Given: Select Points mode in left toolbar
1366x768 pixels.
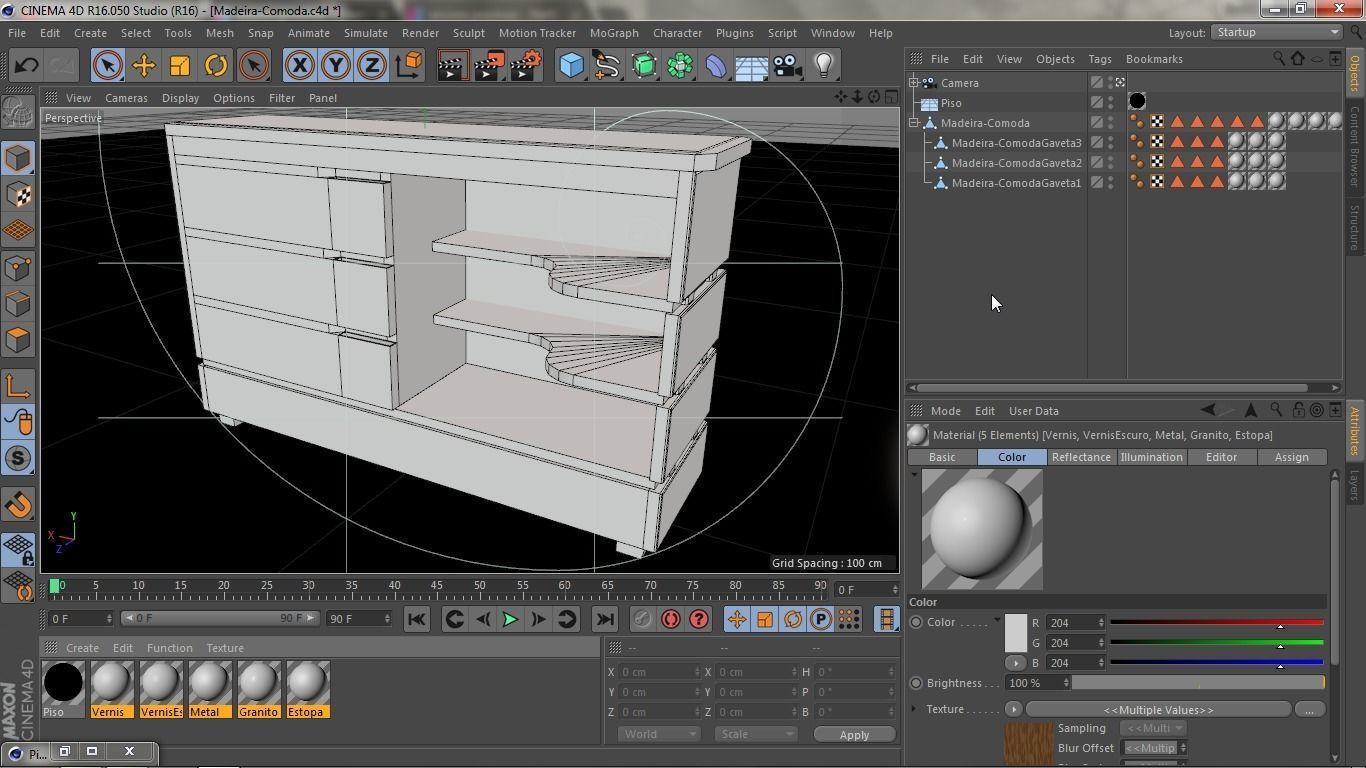Looking at the screenshot, I should [18, 267].
